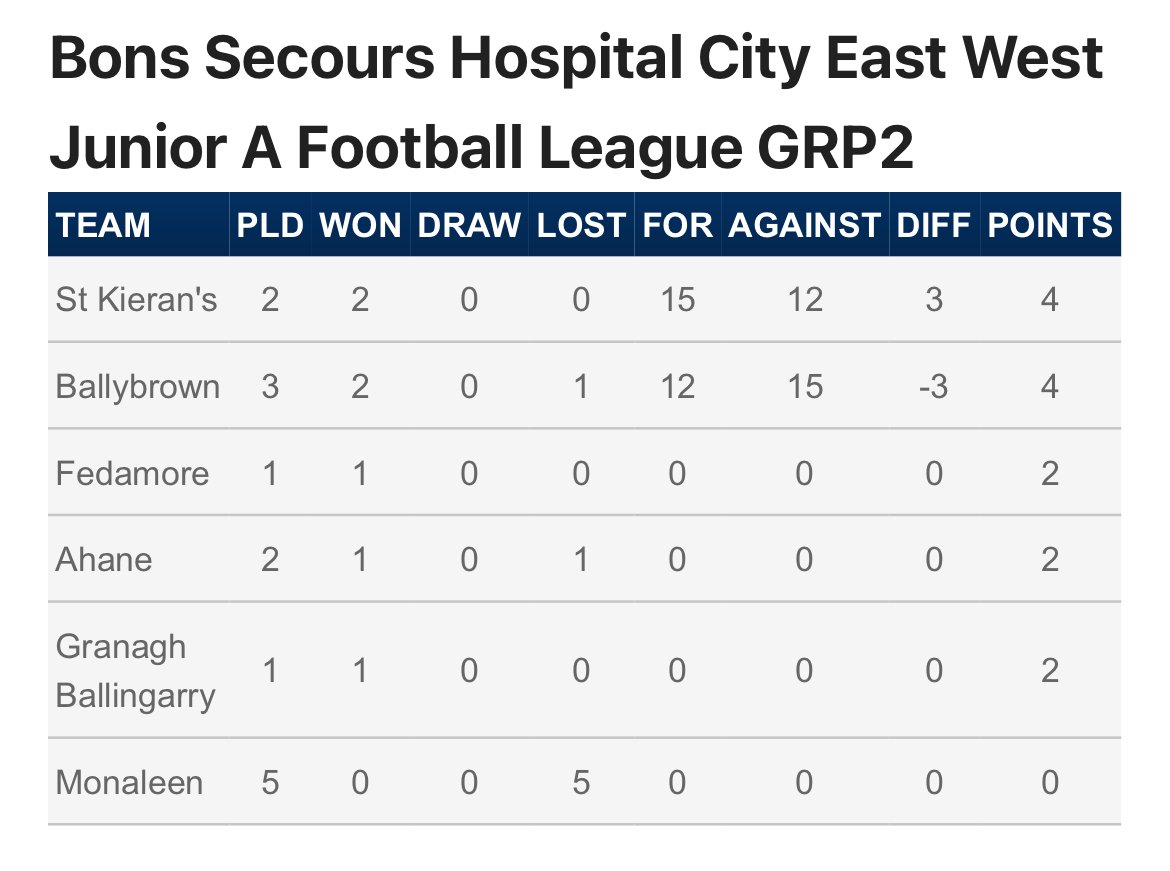Click Ballybrown's against score of 15
The image size is (1170, 871).
point(804,386)
